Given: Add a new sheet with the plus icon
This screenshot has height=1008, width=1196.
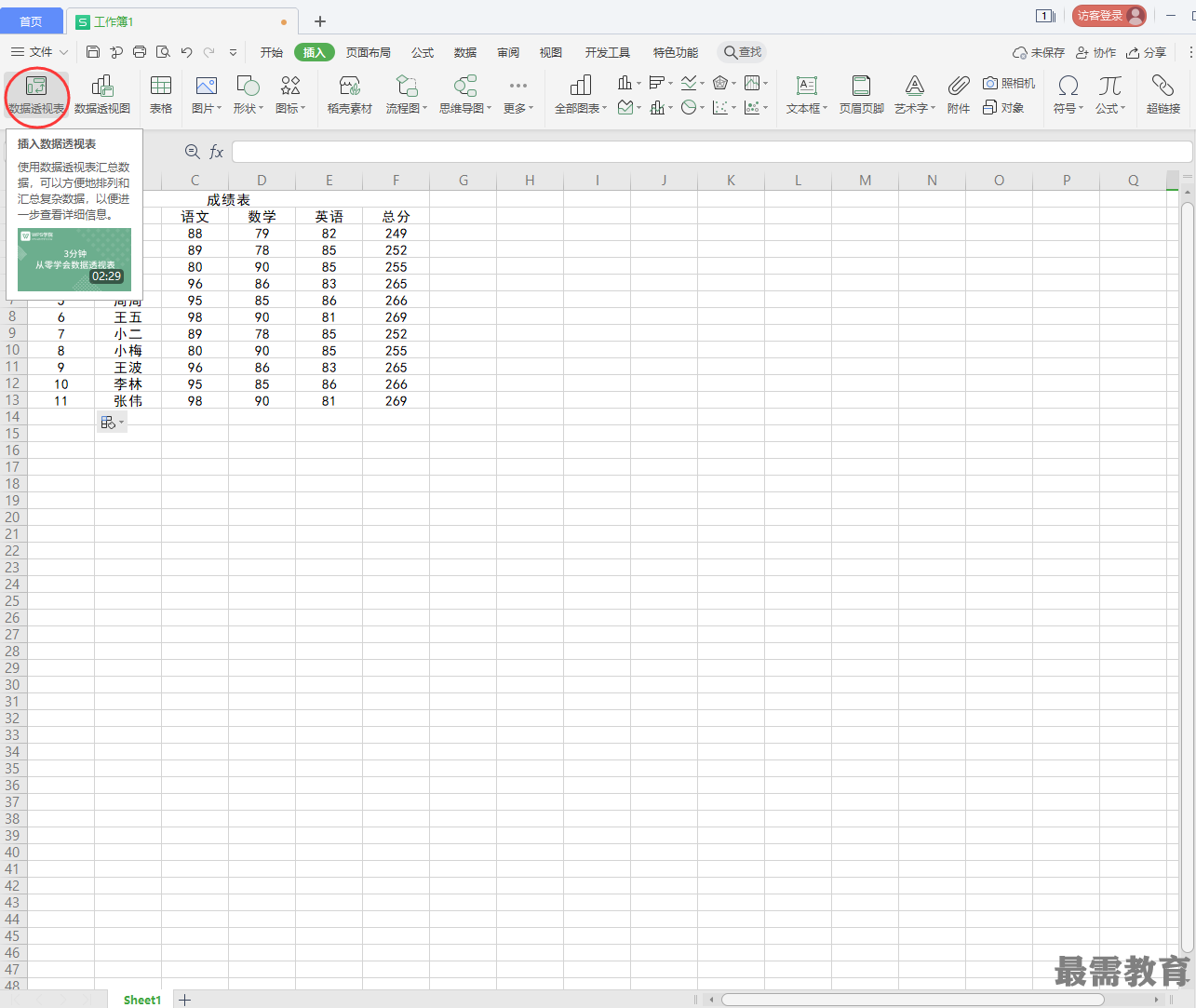Looking at the screenshot, I should tap(185, 1000).
